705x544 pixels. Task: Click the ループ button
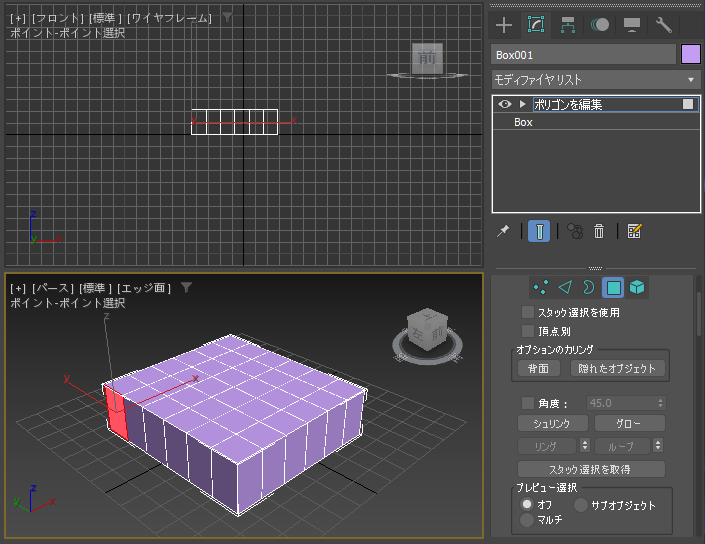(x=622, y=446)
